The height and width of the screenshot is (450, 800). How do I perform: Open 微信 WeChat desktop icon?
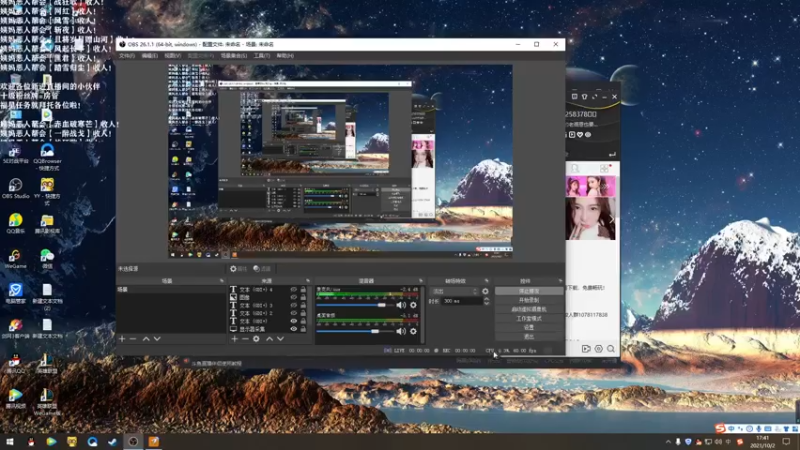[47, 259]
